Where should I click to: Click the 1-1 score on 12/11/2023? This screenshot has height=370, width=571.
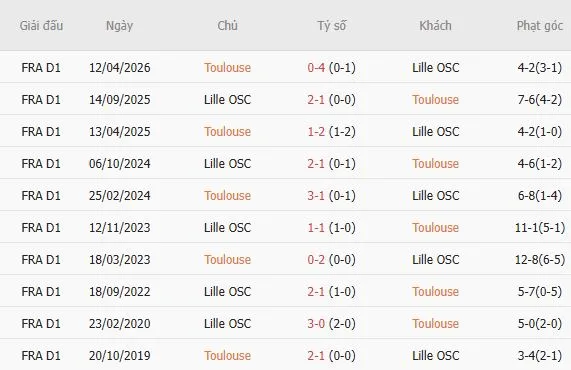click(316, 228)
